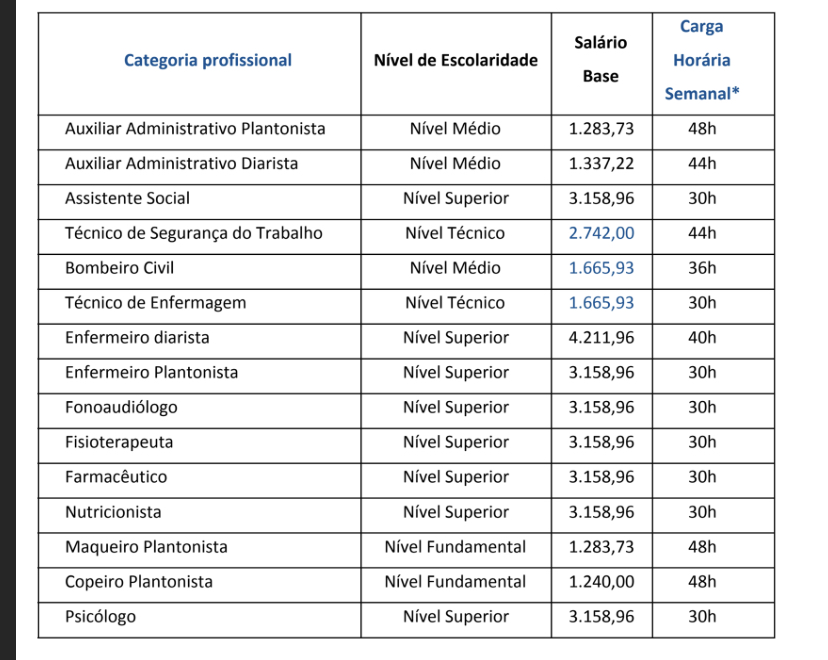The image size is (828, 660).
Task: Click the 'Fisioterapeuta' row label
Action: pos(119,442)
